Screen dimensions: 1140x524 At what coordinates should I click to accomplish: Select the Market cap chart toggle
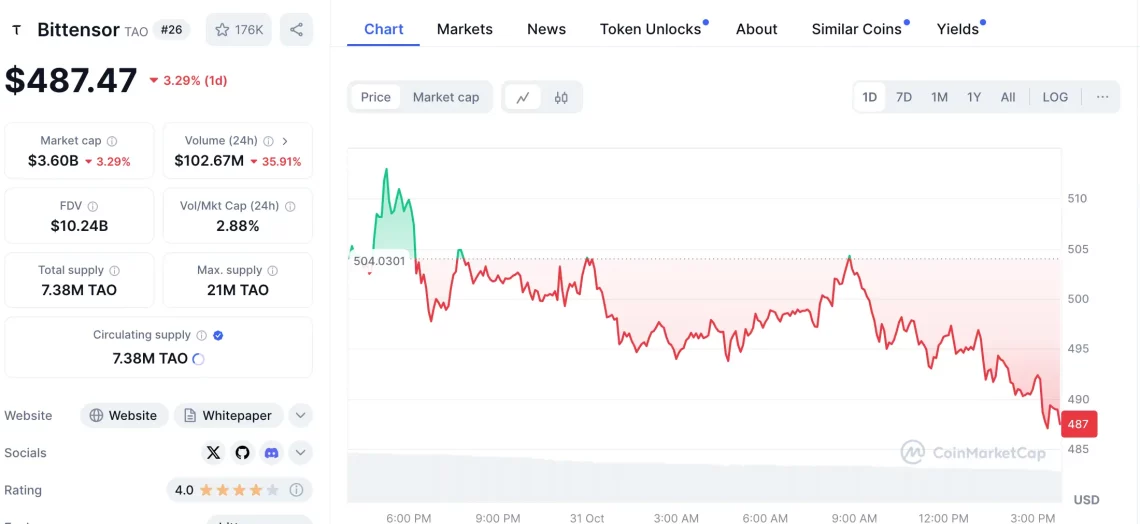tap(446, 97)
